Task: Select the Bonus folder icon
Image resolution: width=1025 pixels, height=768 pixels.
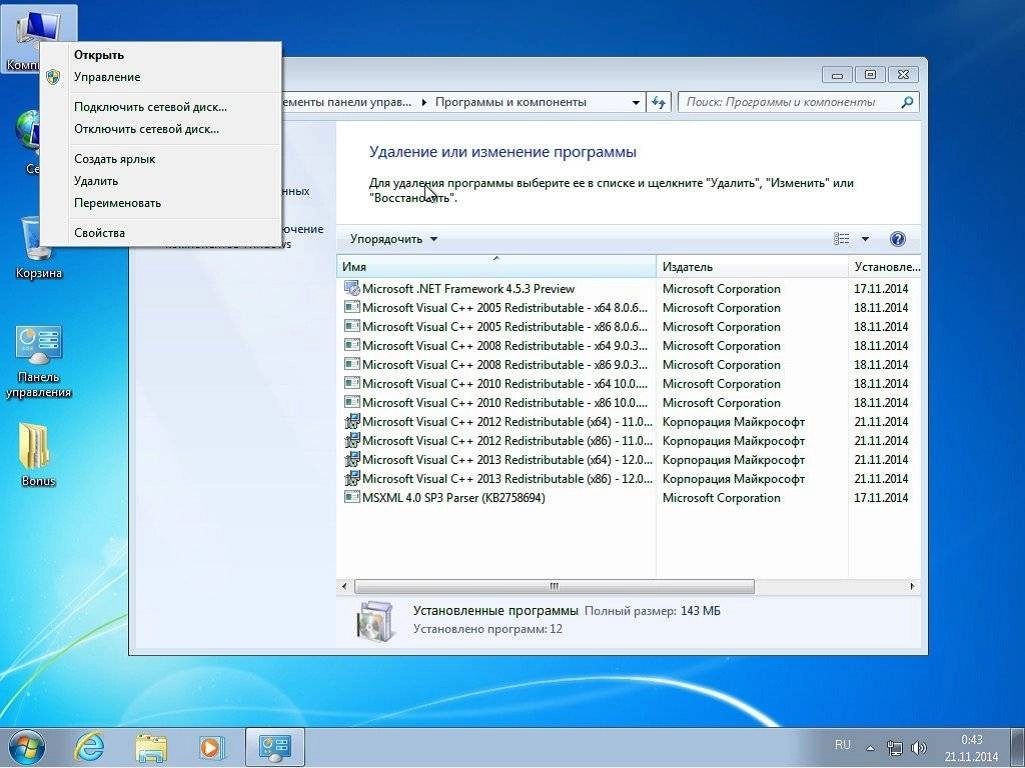Action: pos(39,455)
